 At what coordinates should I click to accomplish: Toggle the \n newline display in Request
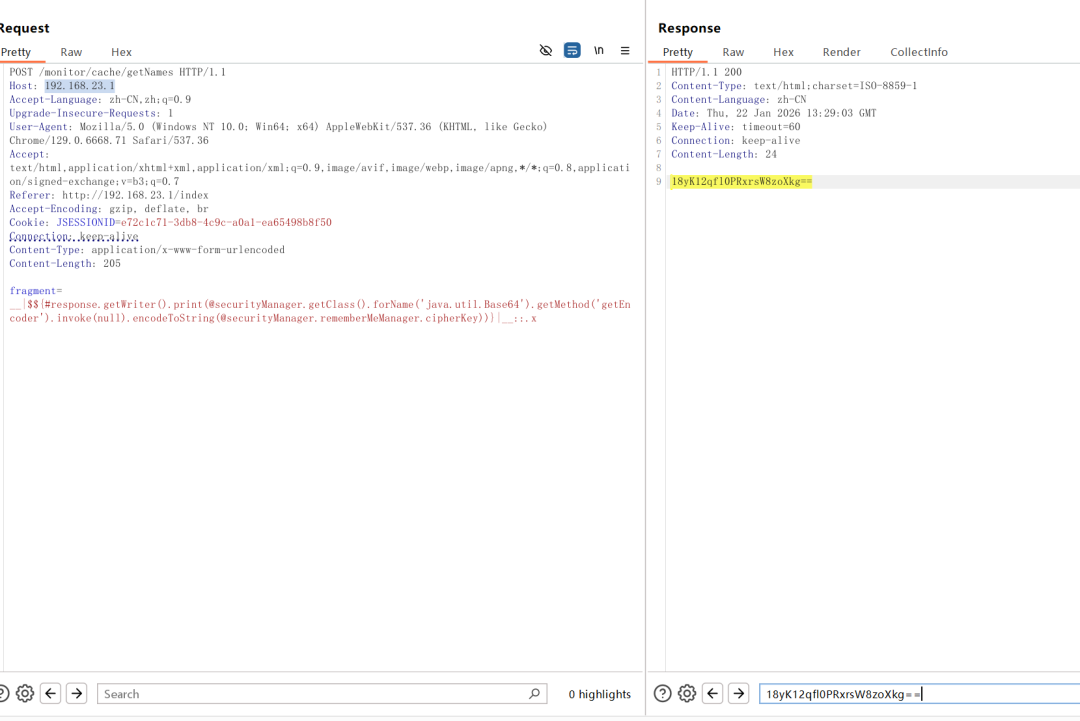599,50
